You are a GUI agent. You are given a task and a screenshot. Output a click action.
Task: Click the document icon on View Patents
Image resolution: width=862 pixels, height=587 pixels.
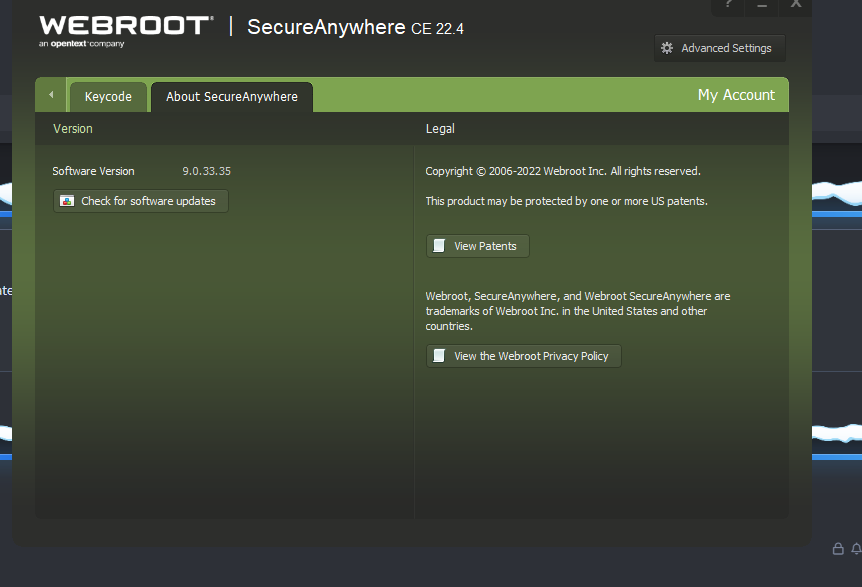coord(439,246)
